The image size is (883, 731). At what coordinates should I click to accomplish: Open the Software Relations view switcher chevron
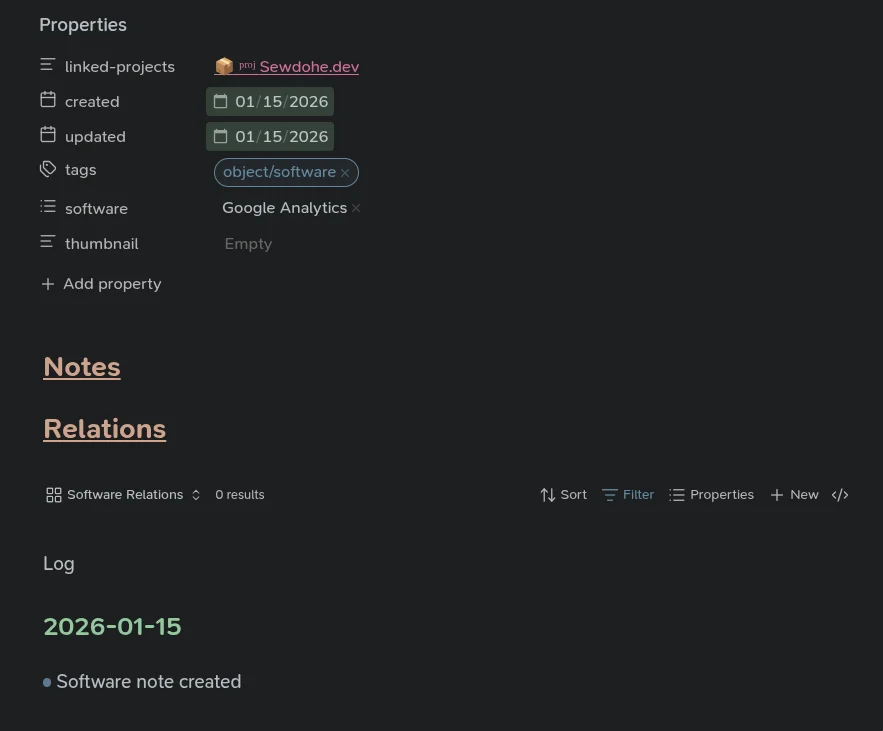(x=195, y=494)
